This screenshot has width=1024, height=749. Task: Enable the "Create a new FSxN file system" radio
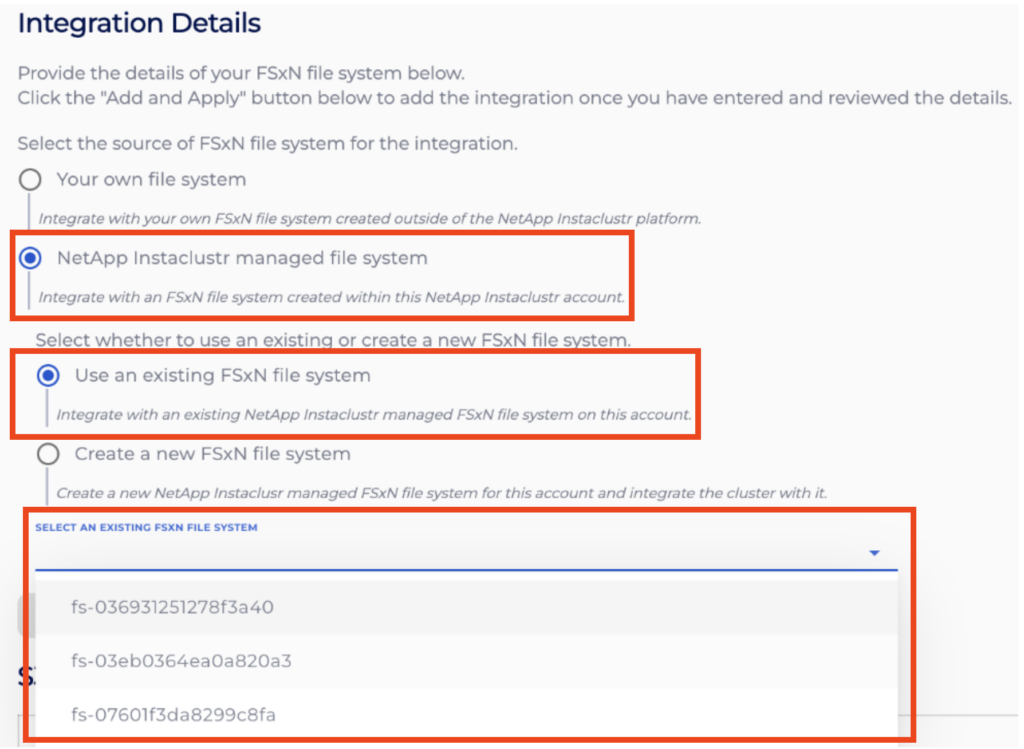(47, 454)
